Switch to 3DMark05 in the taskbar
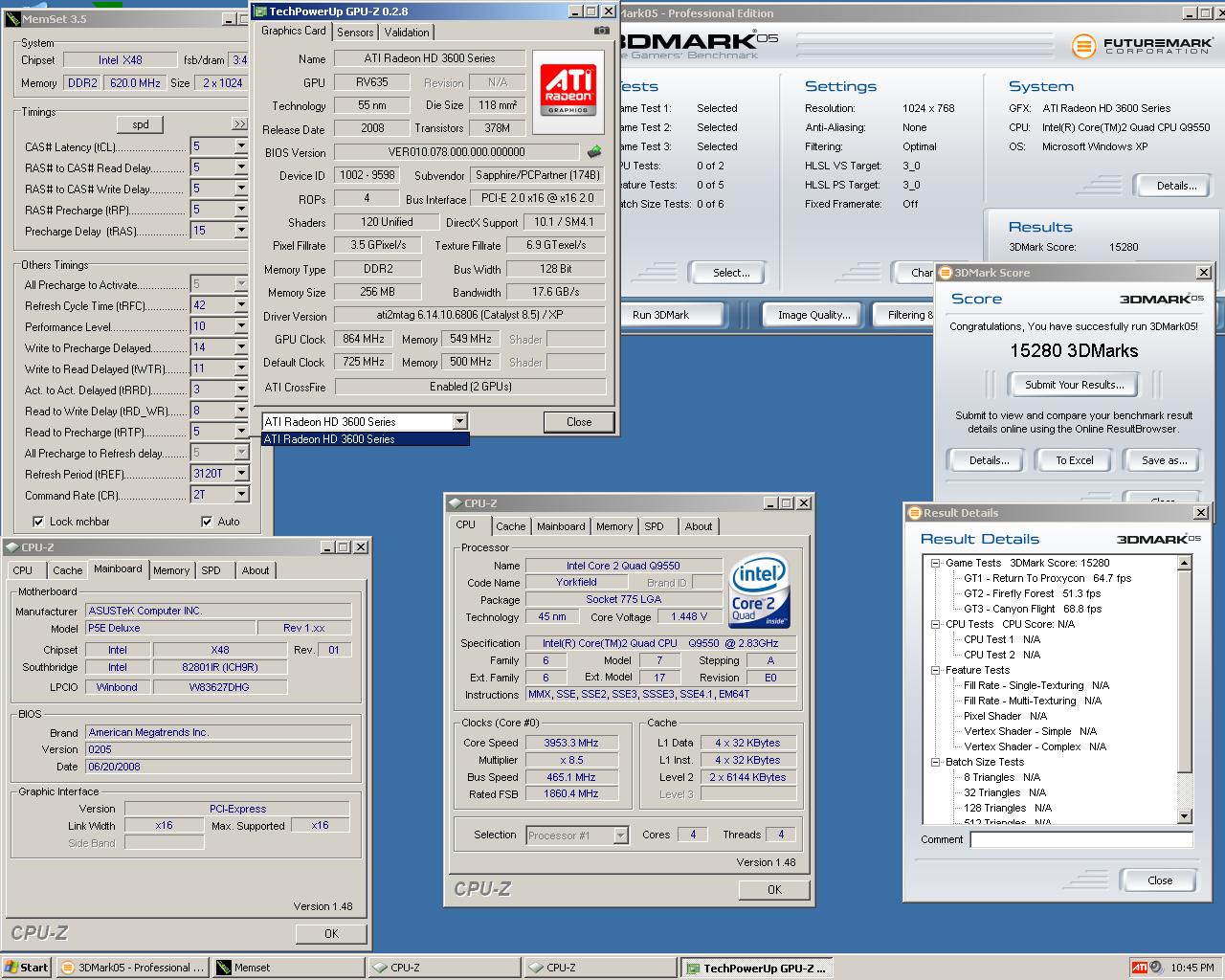Image resolution: width=1225 pixels, height=980 pixels. [131, 968]
